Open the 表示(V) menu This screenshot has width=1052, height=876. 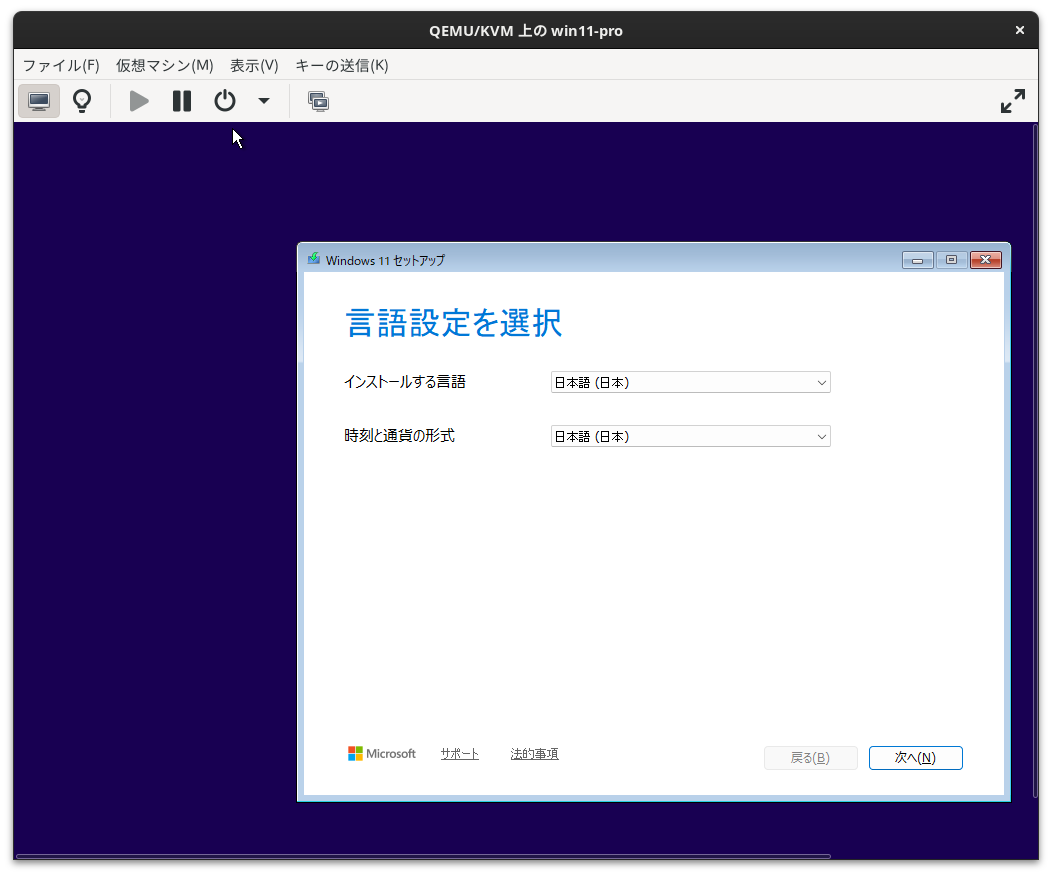(x=254, y=65)
